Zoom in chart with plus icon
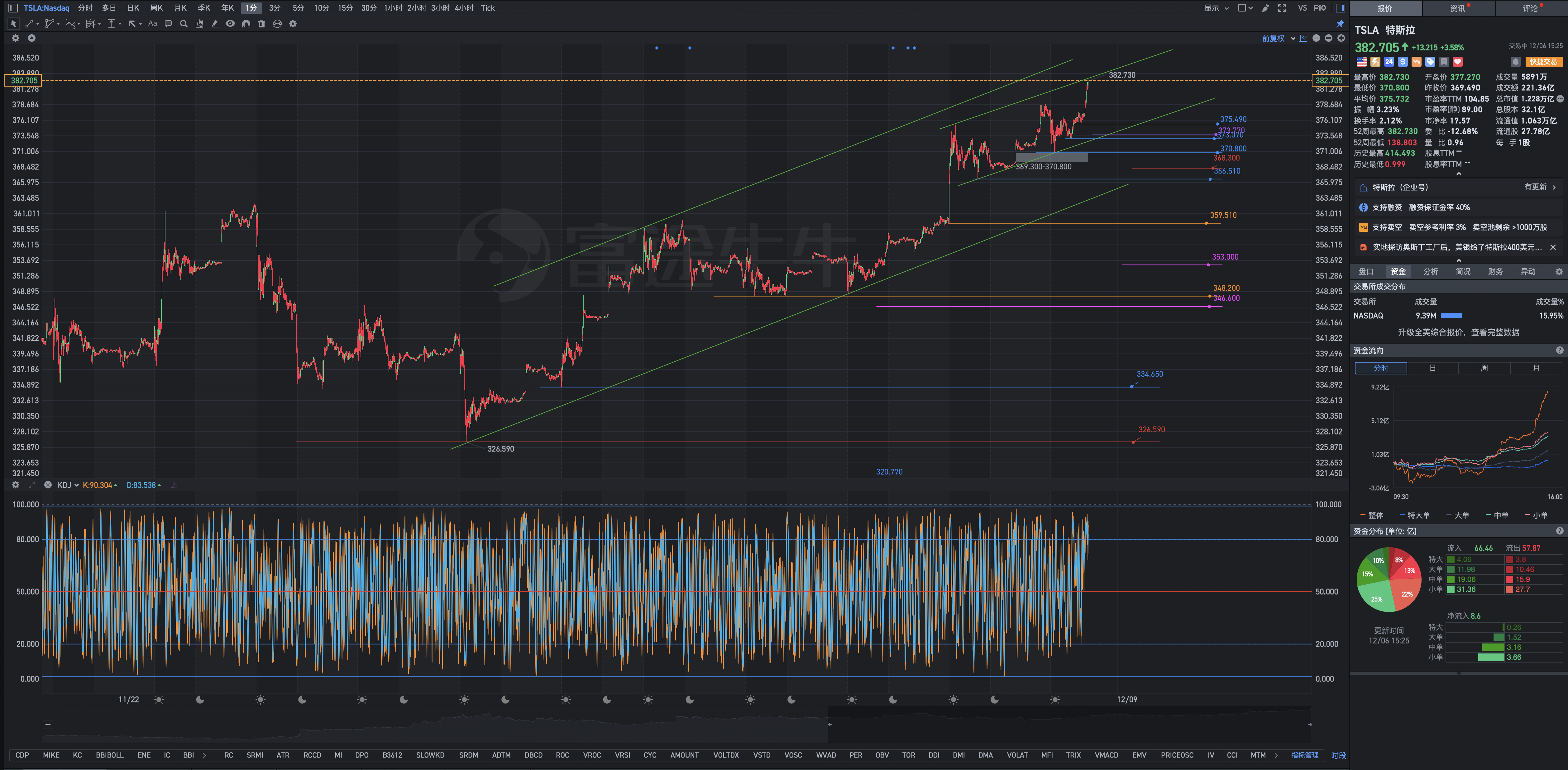This screenshot has height=770, width=1568. (x=1340, y=38)
